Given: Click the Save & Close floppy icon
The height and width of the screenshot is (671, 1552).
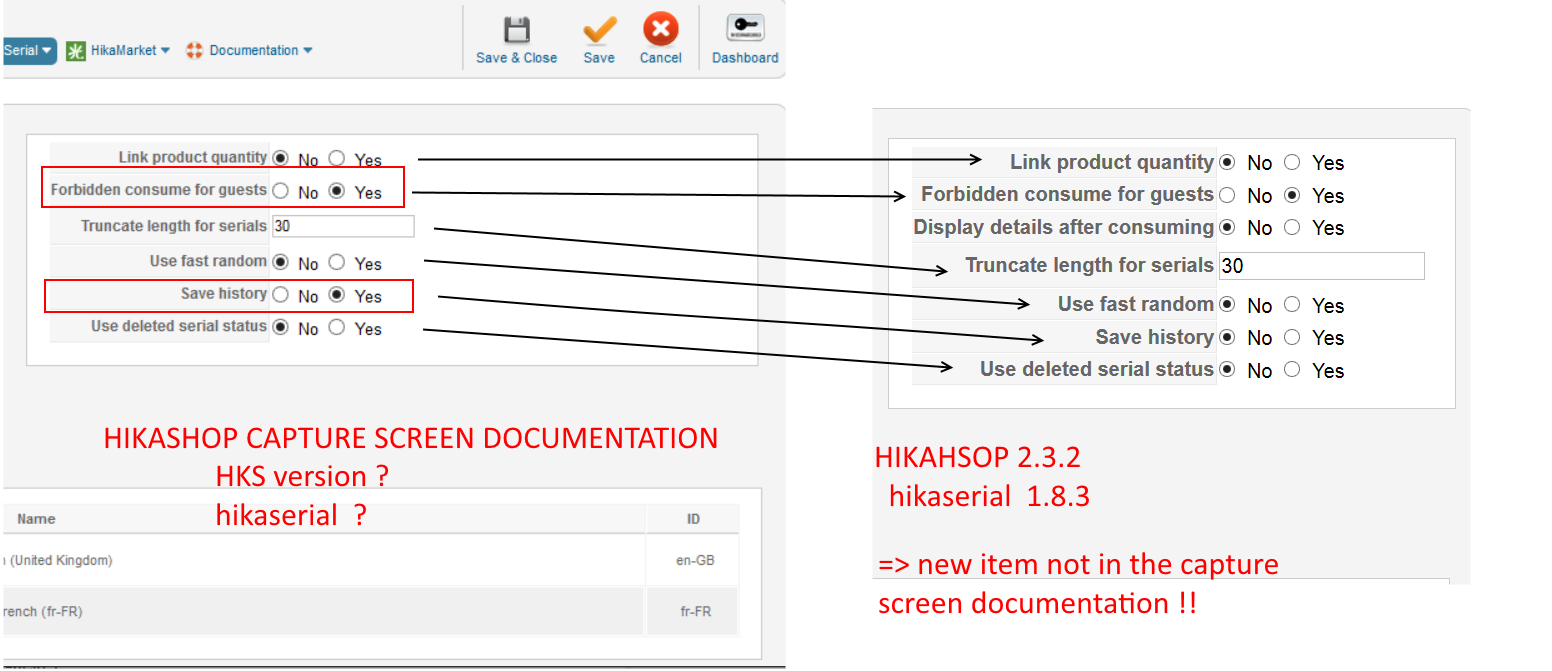Looking at the screenshot, I should click(x=516, y=29).
